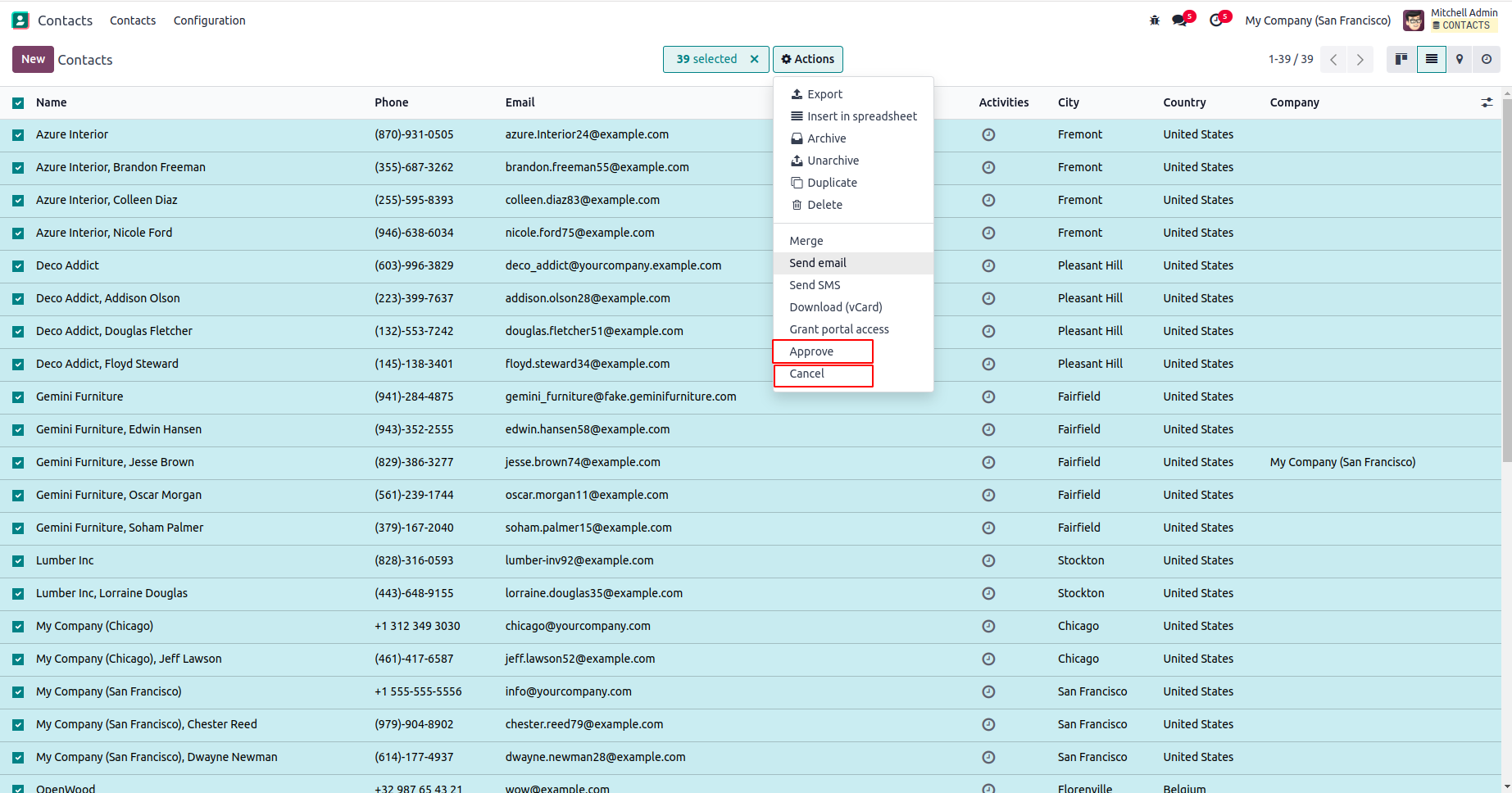Click activity clock for Colleen Diaz row

coord(988,200)
